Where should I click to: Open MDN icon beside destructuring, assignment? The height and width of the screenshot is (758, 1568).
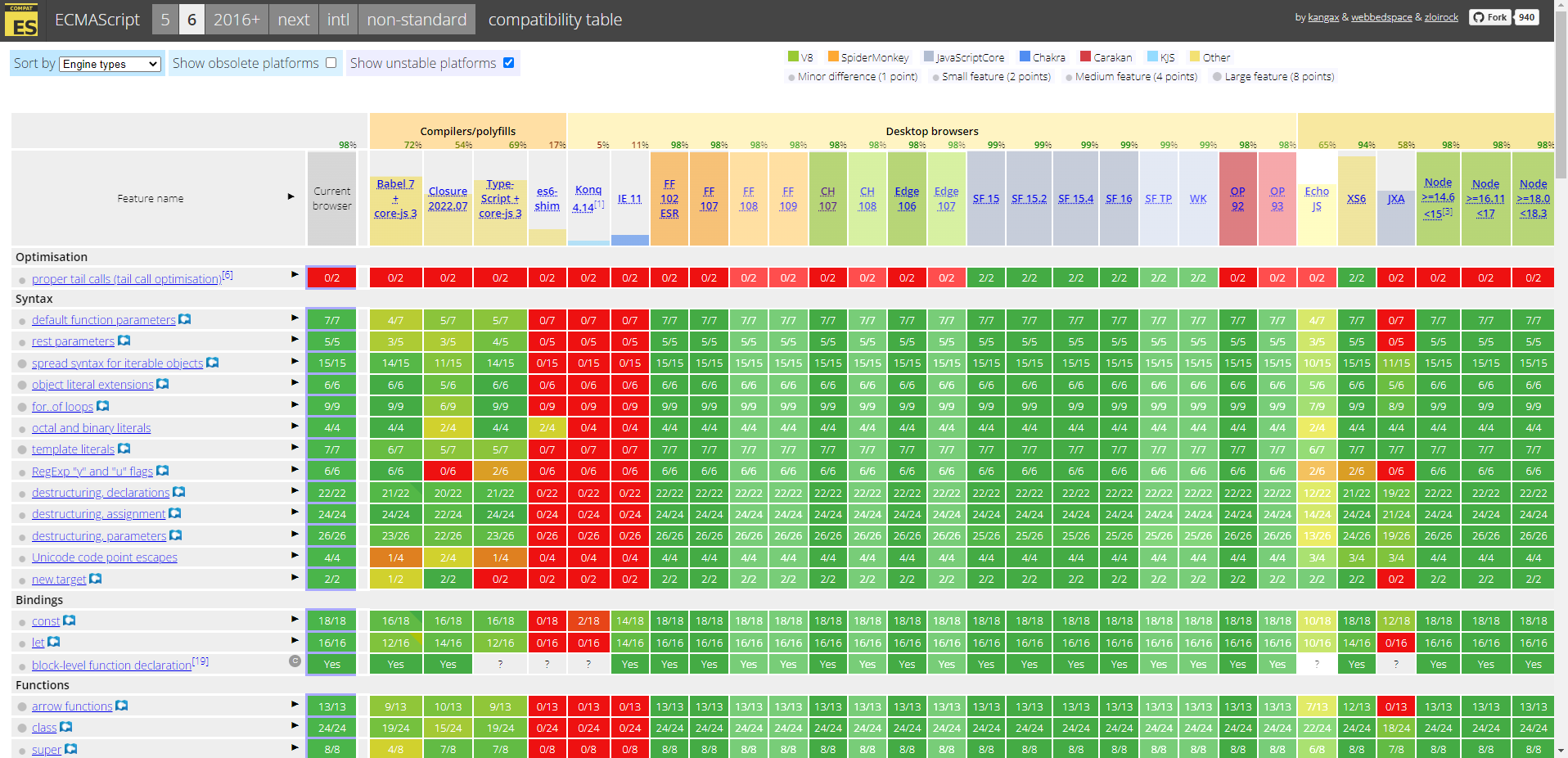tap(175, 513)
